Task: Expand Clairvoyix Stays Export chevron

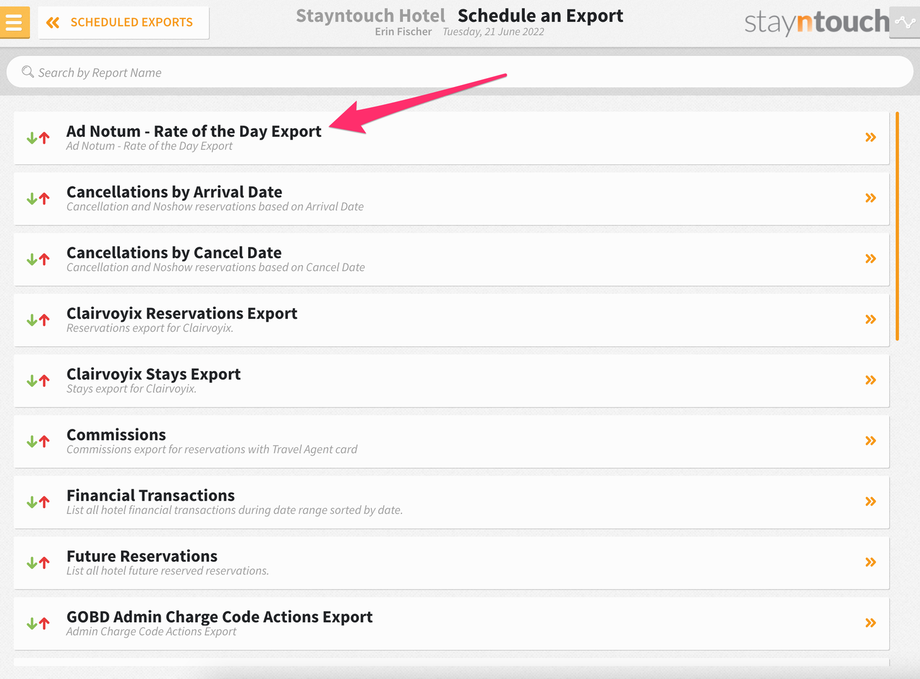Action: (x=870, y=380)
